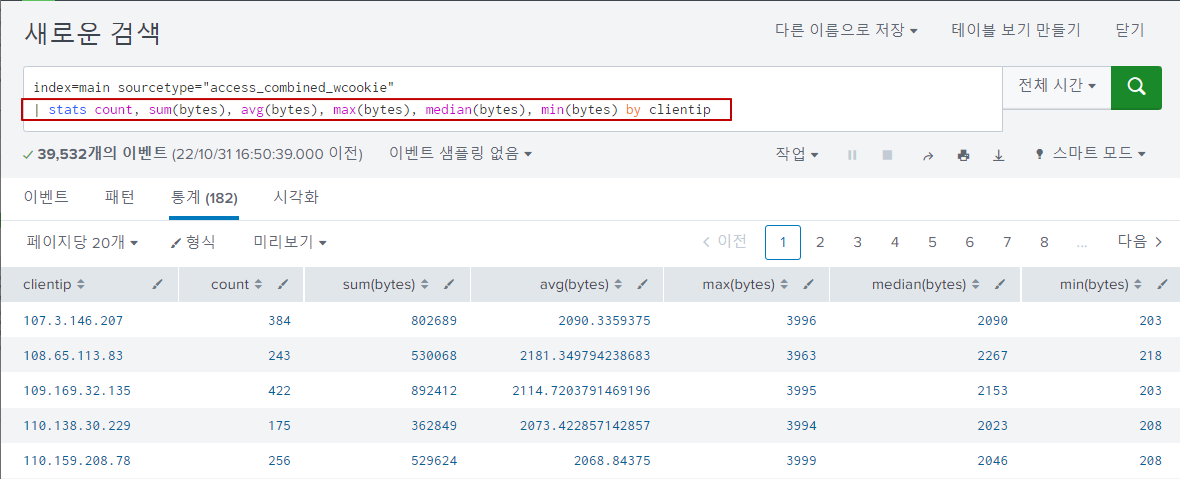Image resolution: width=1180 pixels, height=479 pixels.
Task: Select 통계 (182) tab
Action: (204, 199)
